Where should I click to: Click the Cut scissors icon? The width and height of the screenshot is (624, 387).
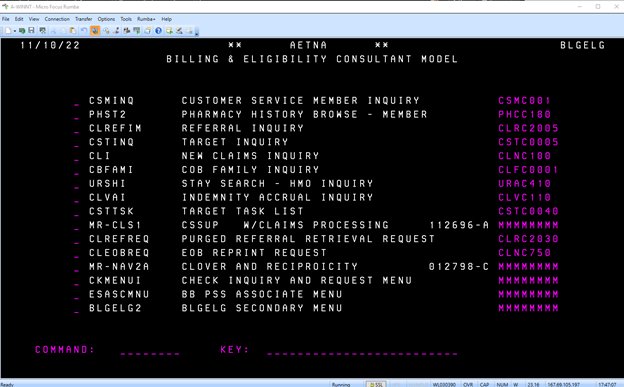pyautogui.click(x=53, y=31)
